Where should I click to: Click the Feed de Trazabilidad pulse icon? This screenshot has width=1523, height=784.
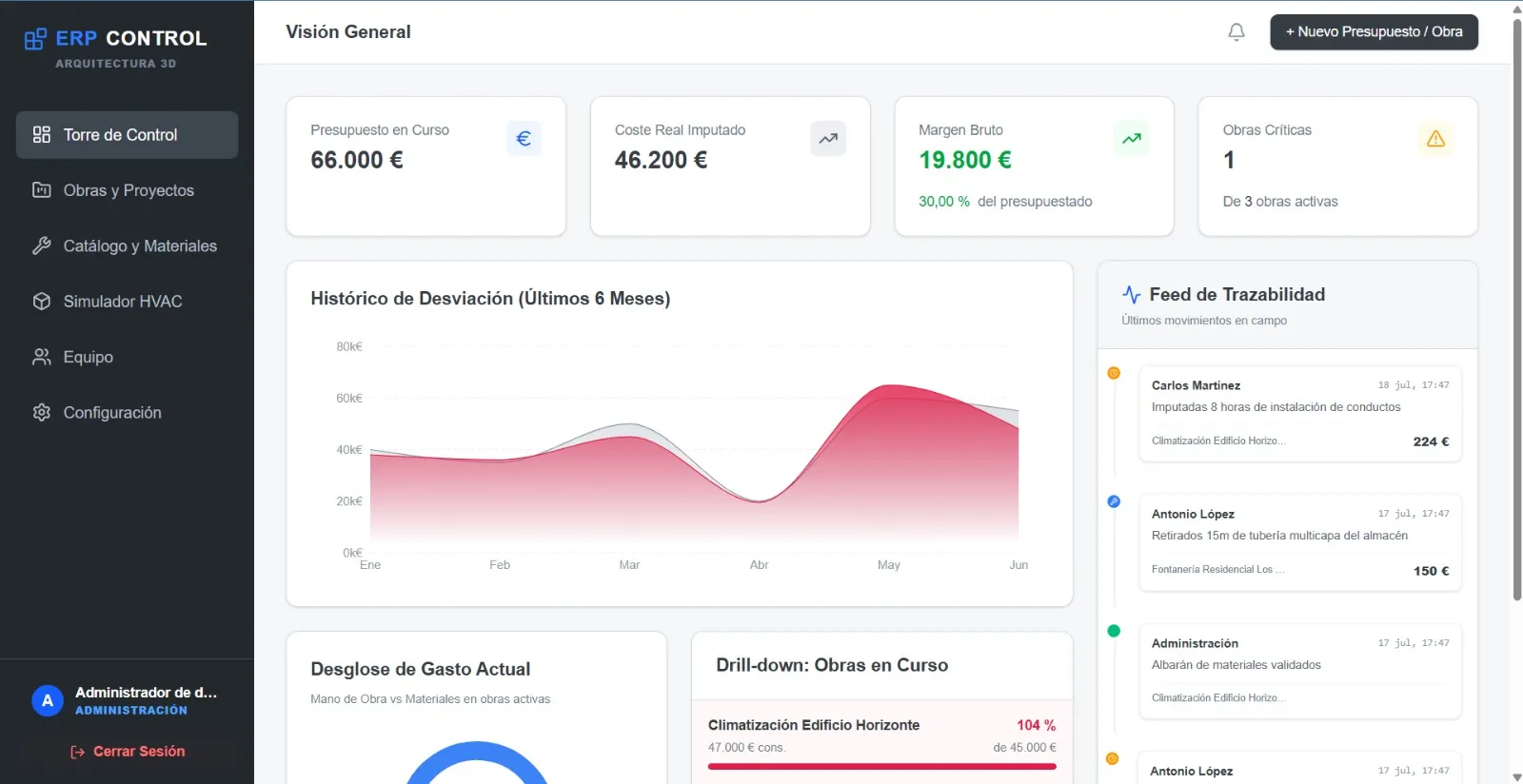[1131, 295]
